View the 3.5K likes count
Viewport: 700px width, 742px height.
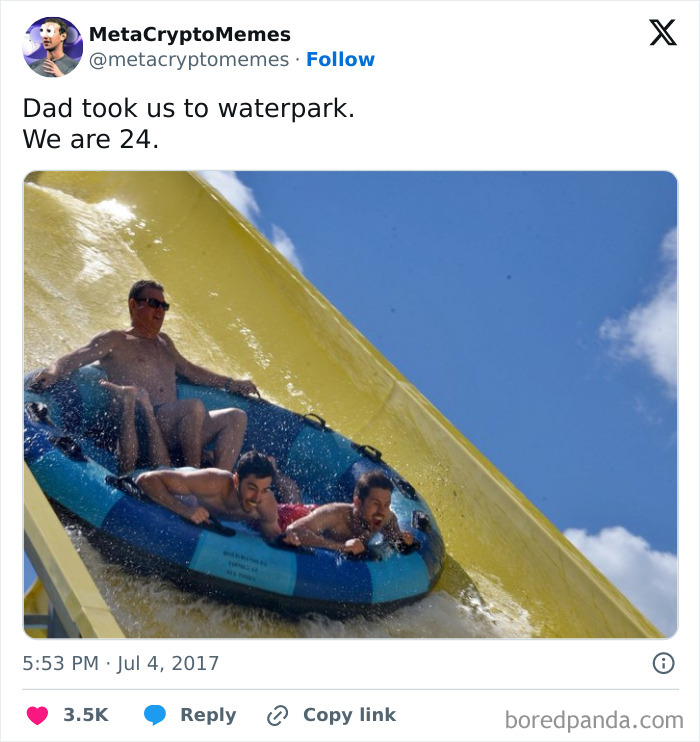click(x=86, y=715)
